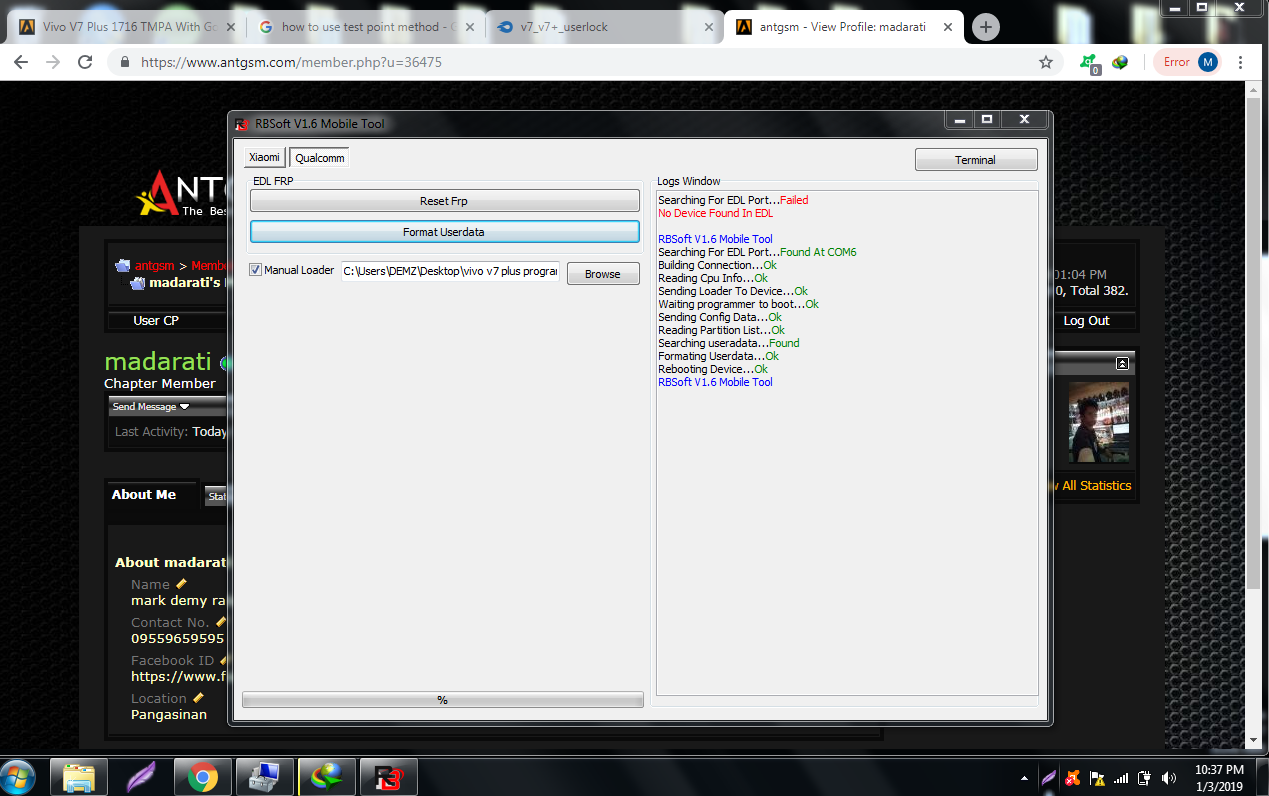Open Avast tray icon with red cross
1269x796 pixels.
[x=1072, y=778]
